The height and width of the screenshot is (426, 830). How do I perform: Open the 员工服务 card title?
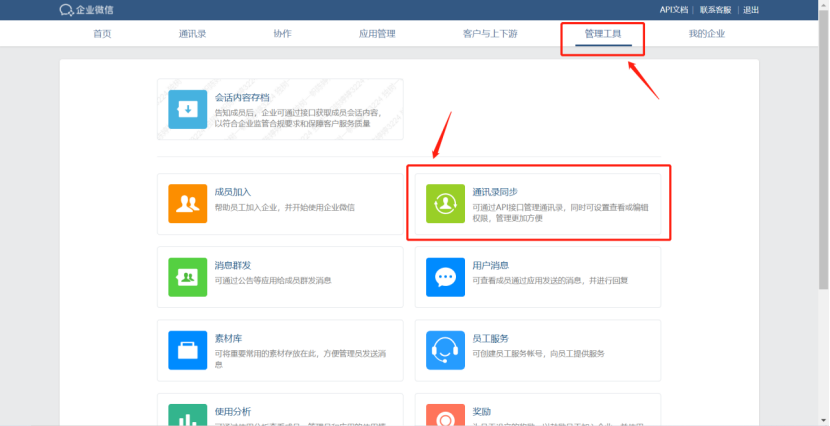(x=491, y=338)
